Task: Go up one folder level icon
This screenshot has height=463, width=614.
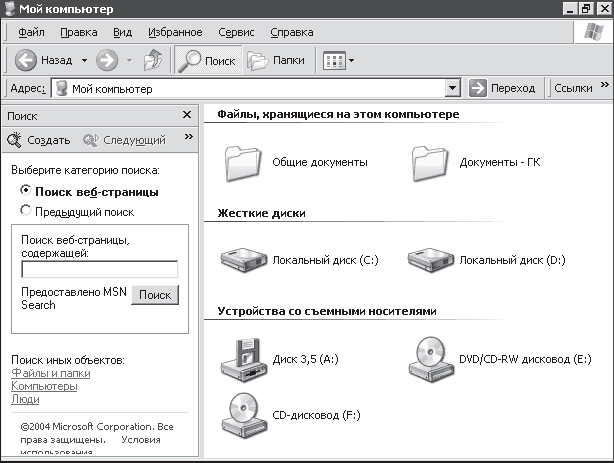Action: 153,60
